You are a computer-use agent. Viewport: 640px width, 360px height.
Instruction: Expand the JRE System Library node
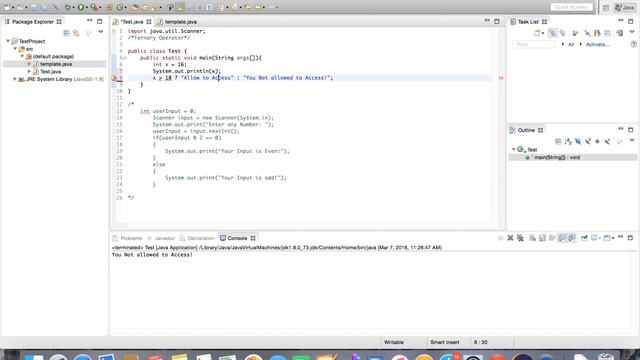(15, 79)
